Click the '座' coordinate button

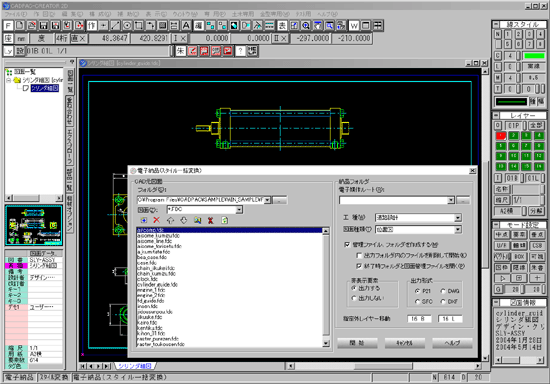[x=8, y=38]
